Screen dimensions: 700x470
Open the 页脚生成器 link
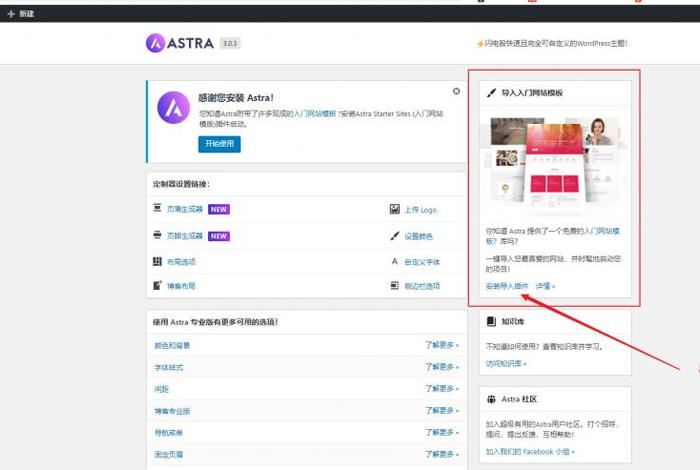[x=185, y=236]
